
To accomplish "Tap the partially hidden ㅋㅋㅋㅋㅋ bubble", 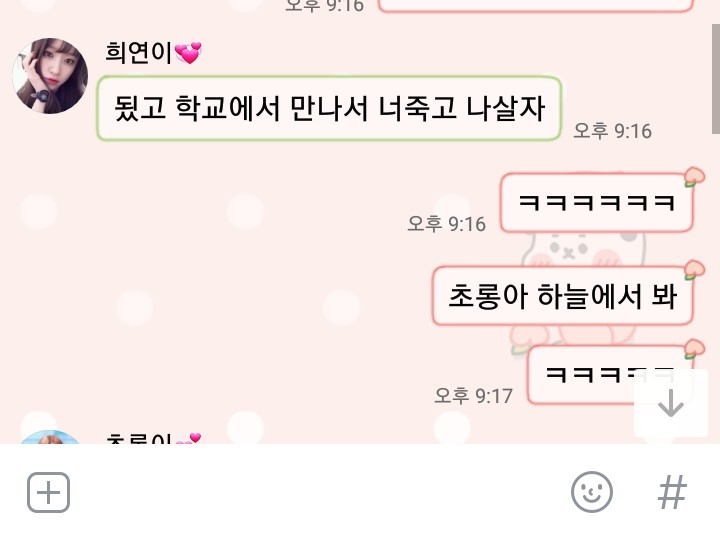I will [606, 375].
